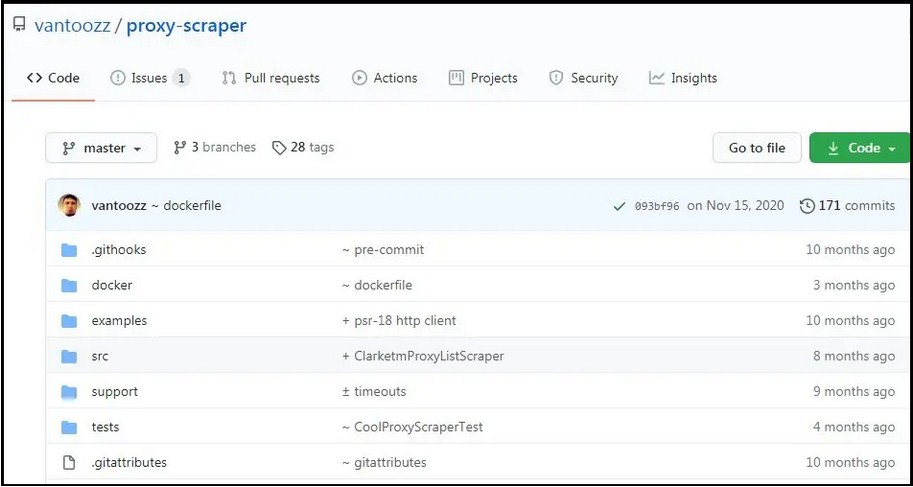The height and width of the screenshot is (487, 913).
Task: Click the on Nov 15, 2020 commit date
Action: [735, 206]
